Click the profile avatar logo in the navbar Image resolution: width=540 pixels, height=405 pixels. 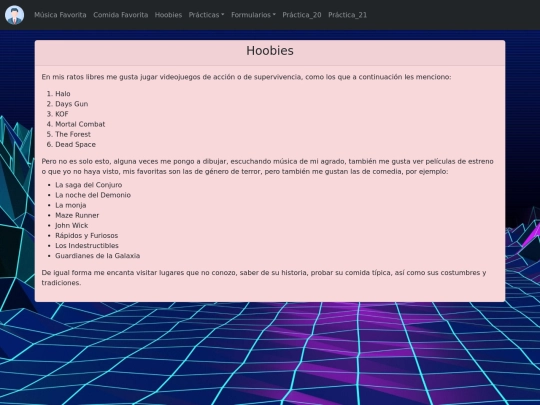14,15
